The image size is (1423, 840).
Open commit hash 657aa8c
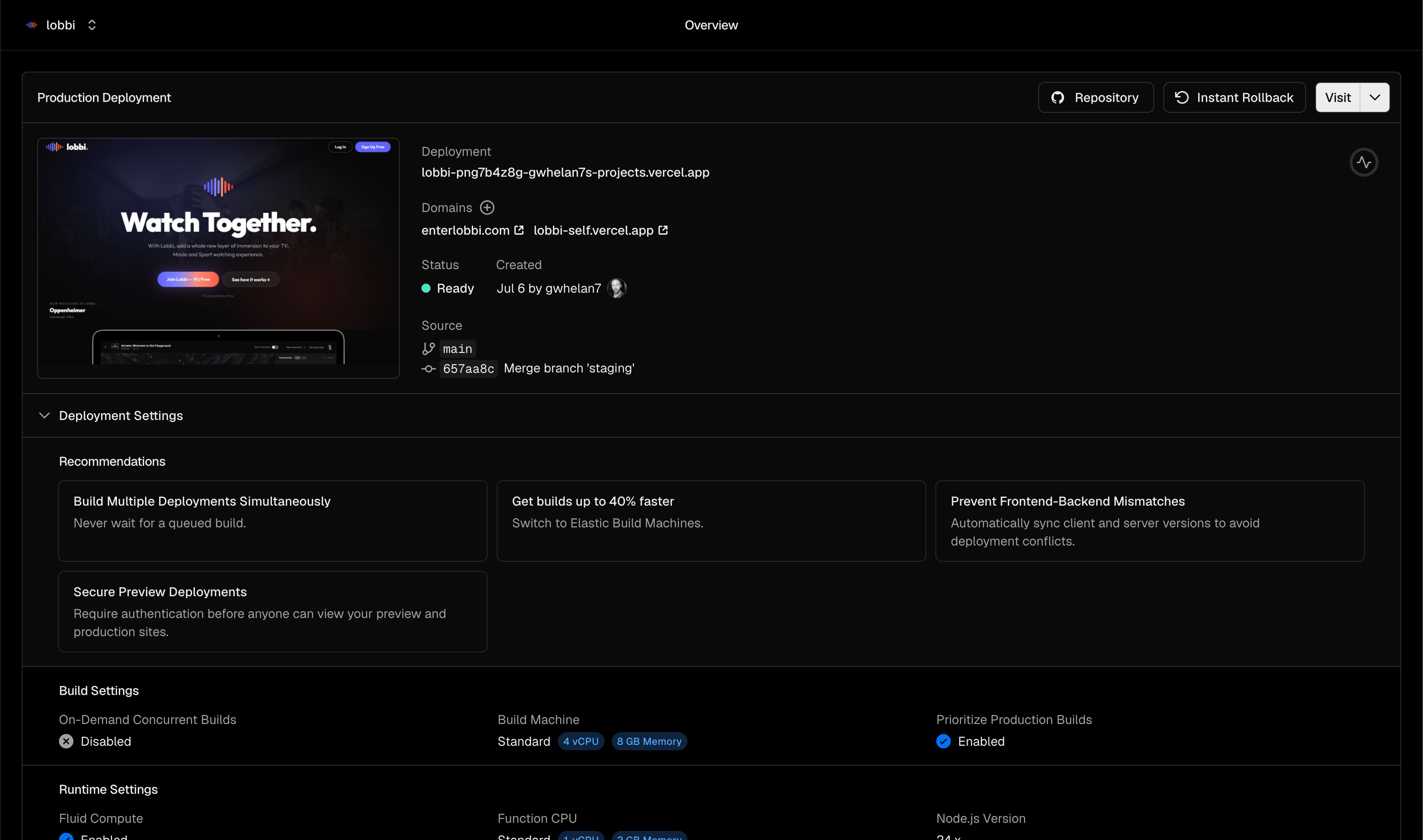(x=468, y=369)
